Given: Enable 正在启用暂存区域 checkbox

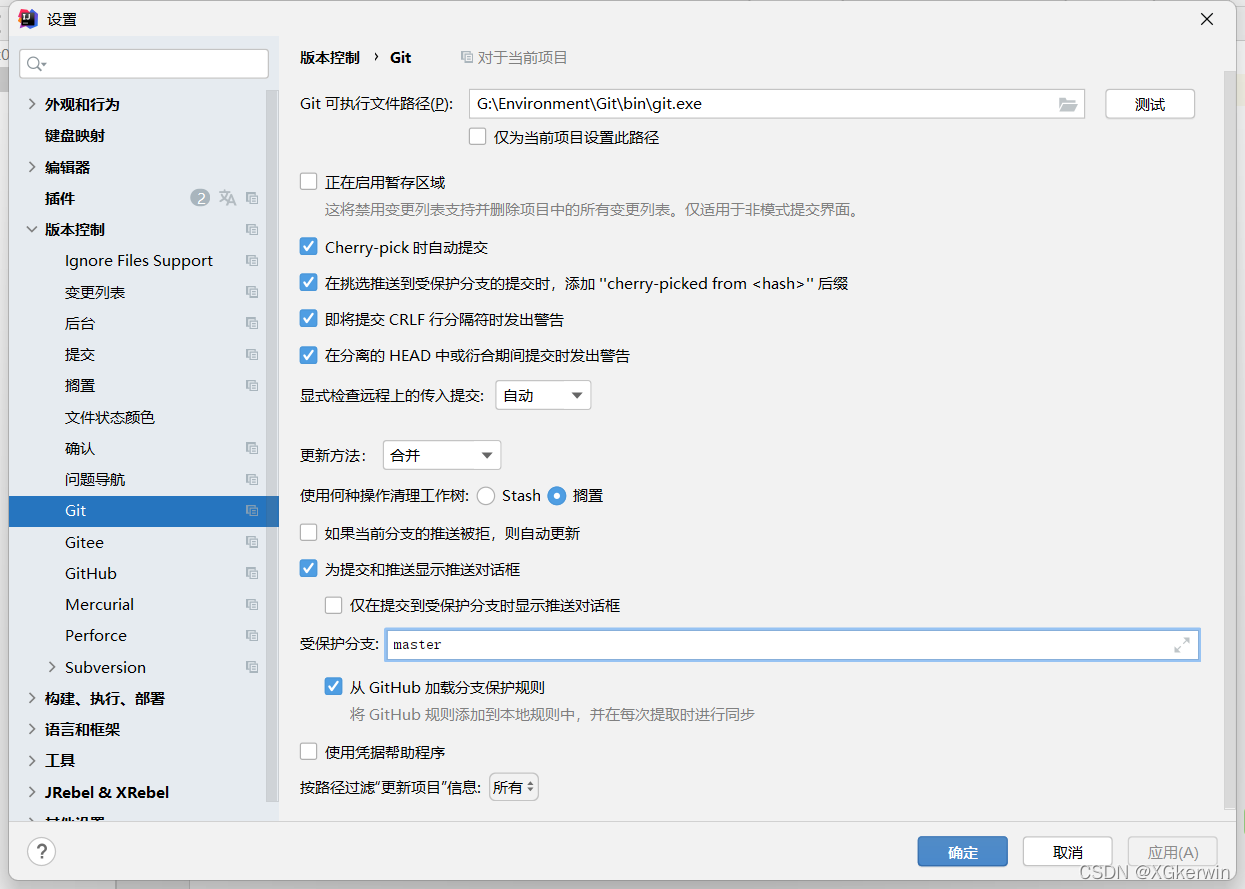Looking at the screenshot, I should point(309,182).
